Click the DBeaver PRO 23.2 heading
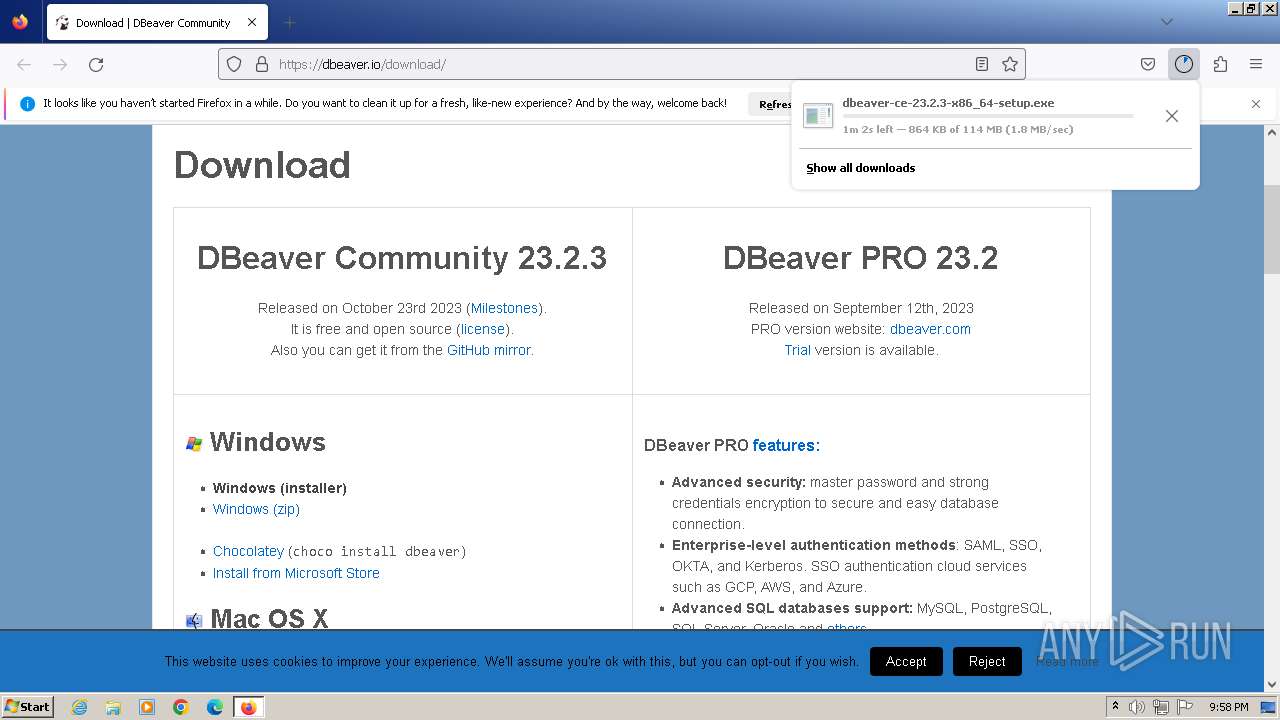 tap(861, 258)
